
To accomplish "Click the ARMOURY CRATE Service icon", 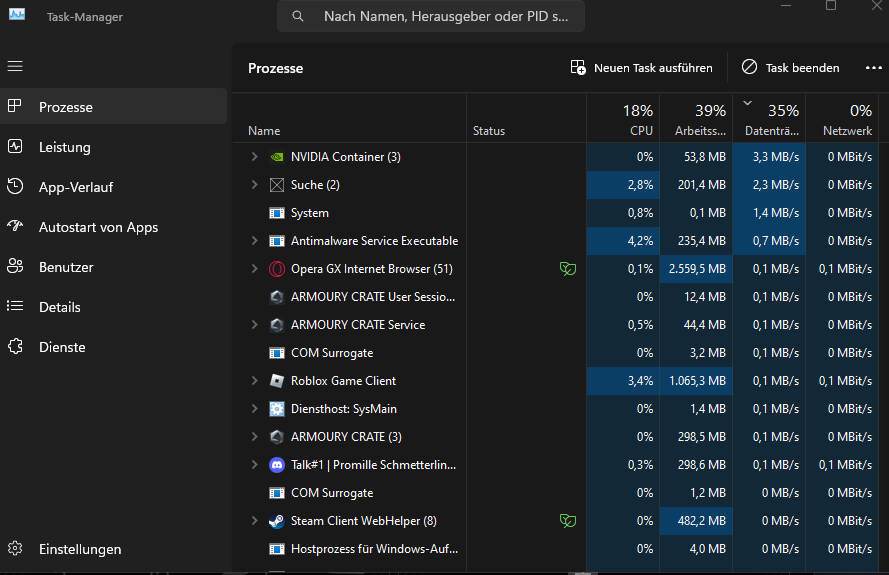I will click(x=277, y=325).
